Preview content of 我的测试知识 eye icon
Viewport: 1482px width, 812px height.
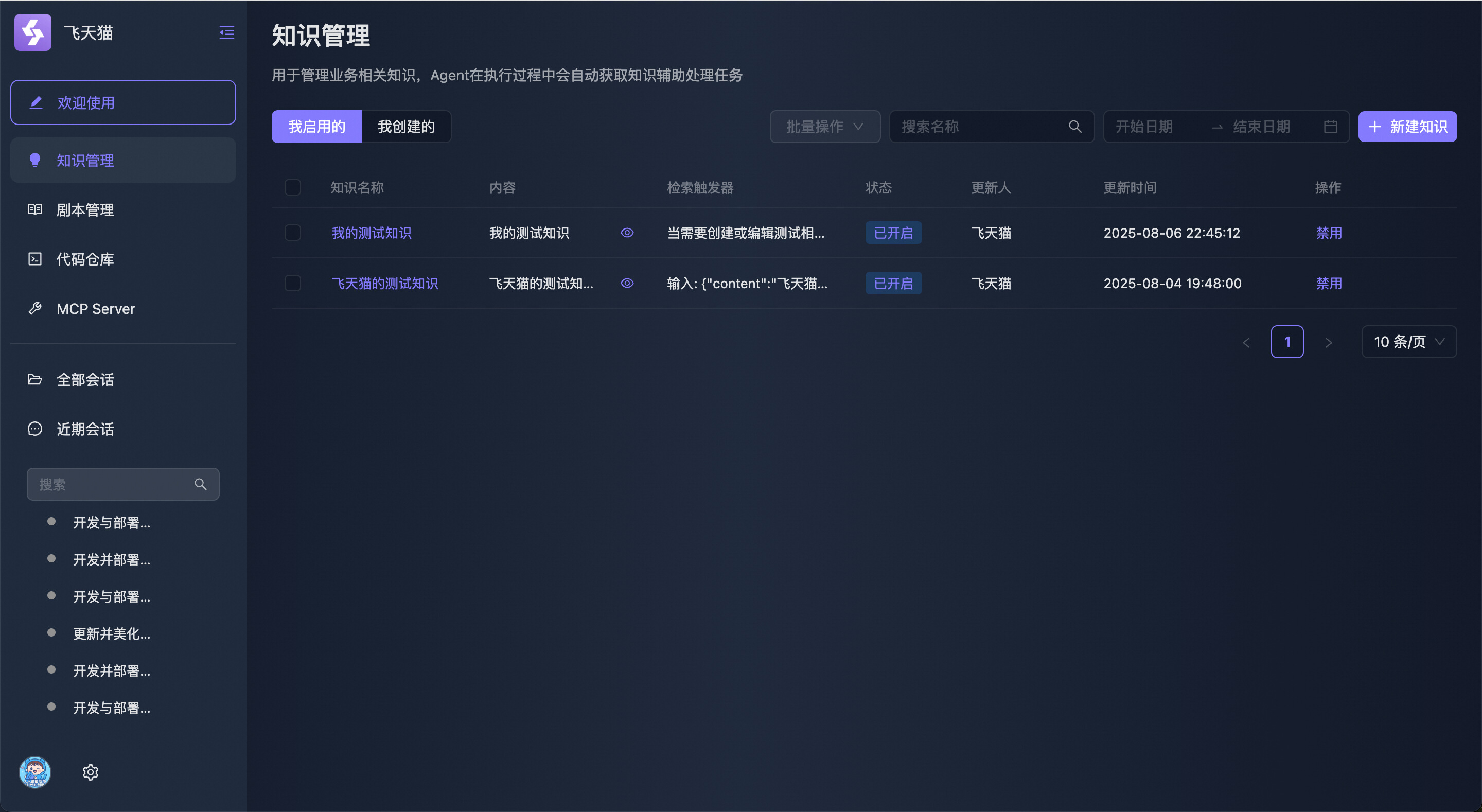pyautogui.click(x=627, y=233)
